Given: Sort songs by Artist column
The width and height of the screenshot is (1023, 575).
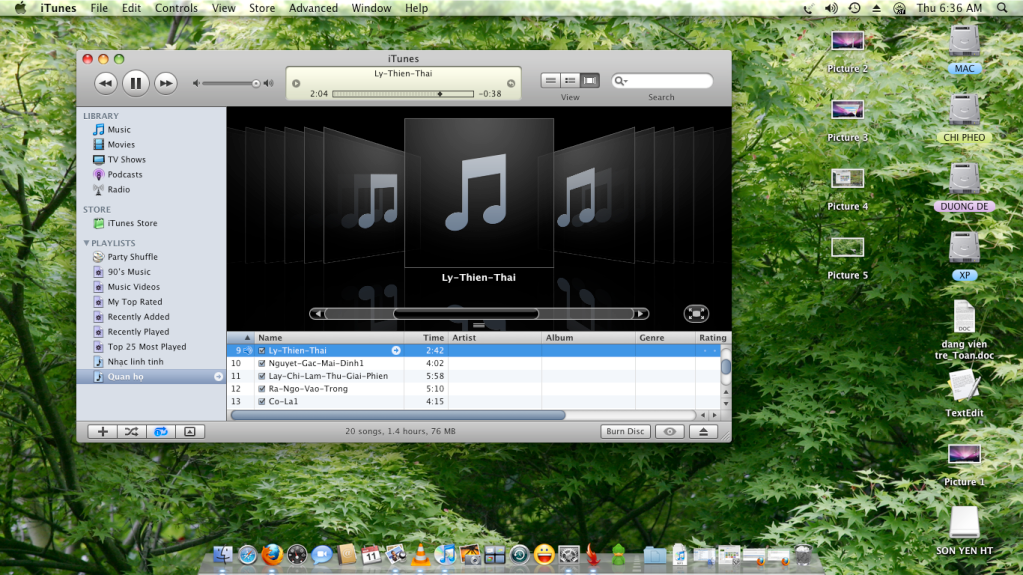Looking at the screenshot, I should point(495,338).
